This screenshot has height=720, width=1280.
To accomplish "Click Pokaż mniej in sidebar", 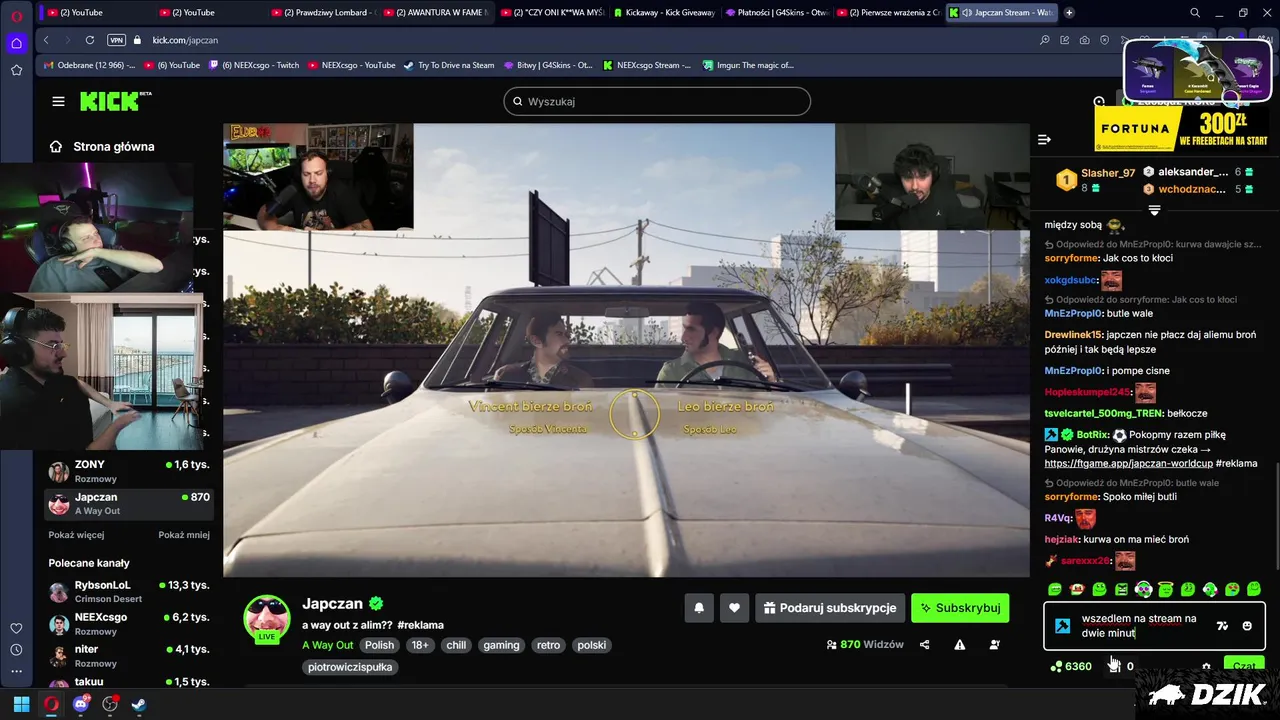I will tap(184, 535).
